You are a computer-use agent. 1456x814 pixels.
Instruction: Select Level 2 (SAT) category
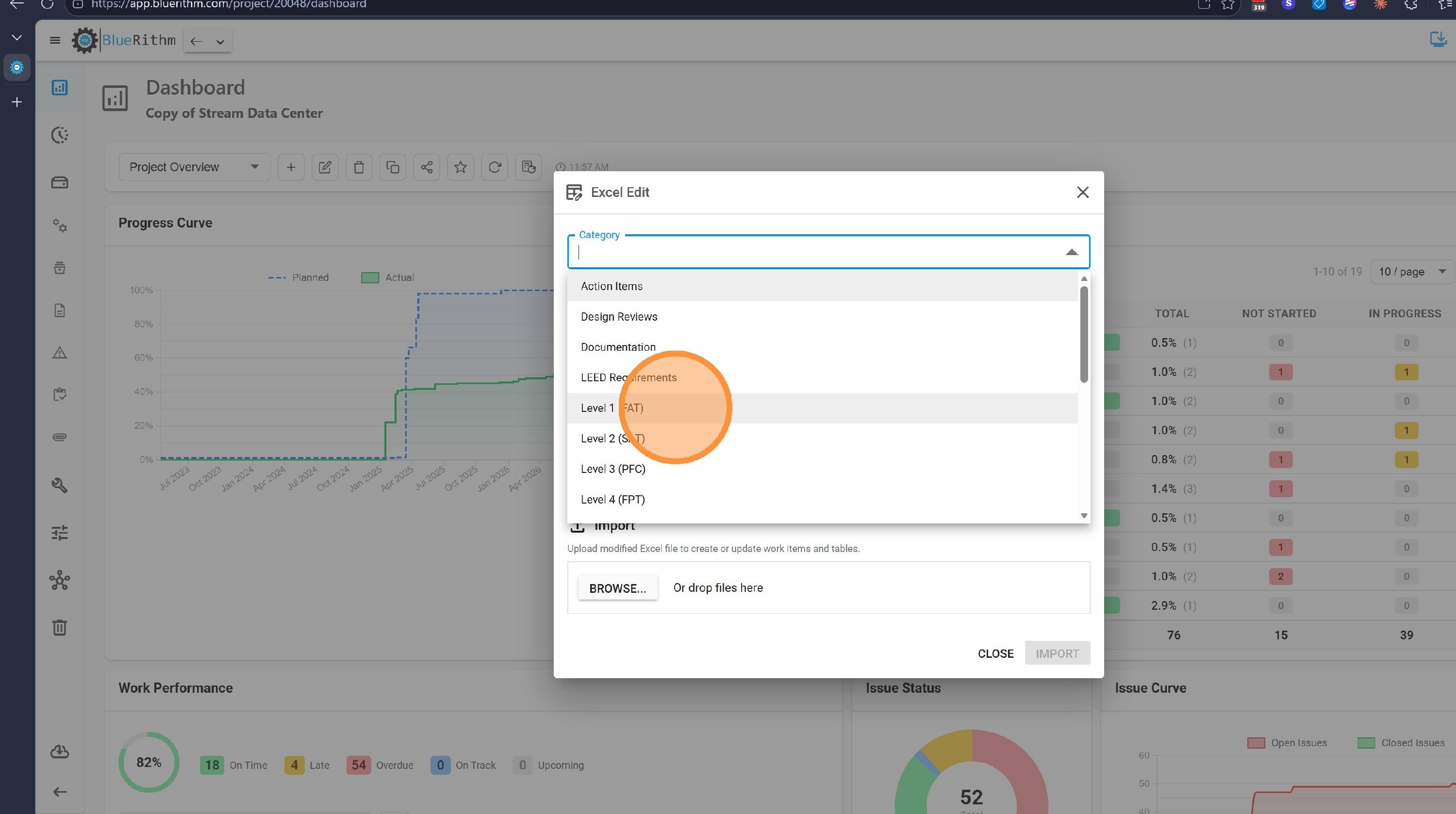click(822, 439)
